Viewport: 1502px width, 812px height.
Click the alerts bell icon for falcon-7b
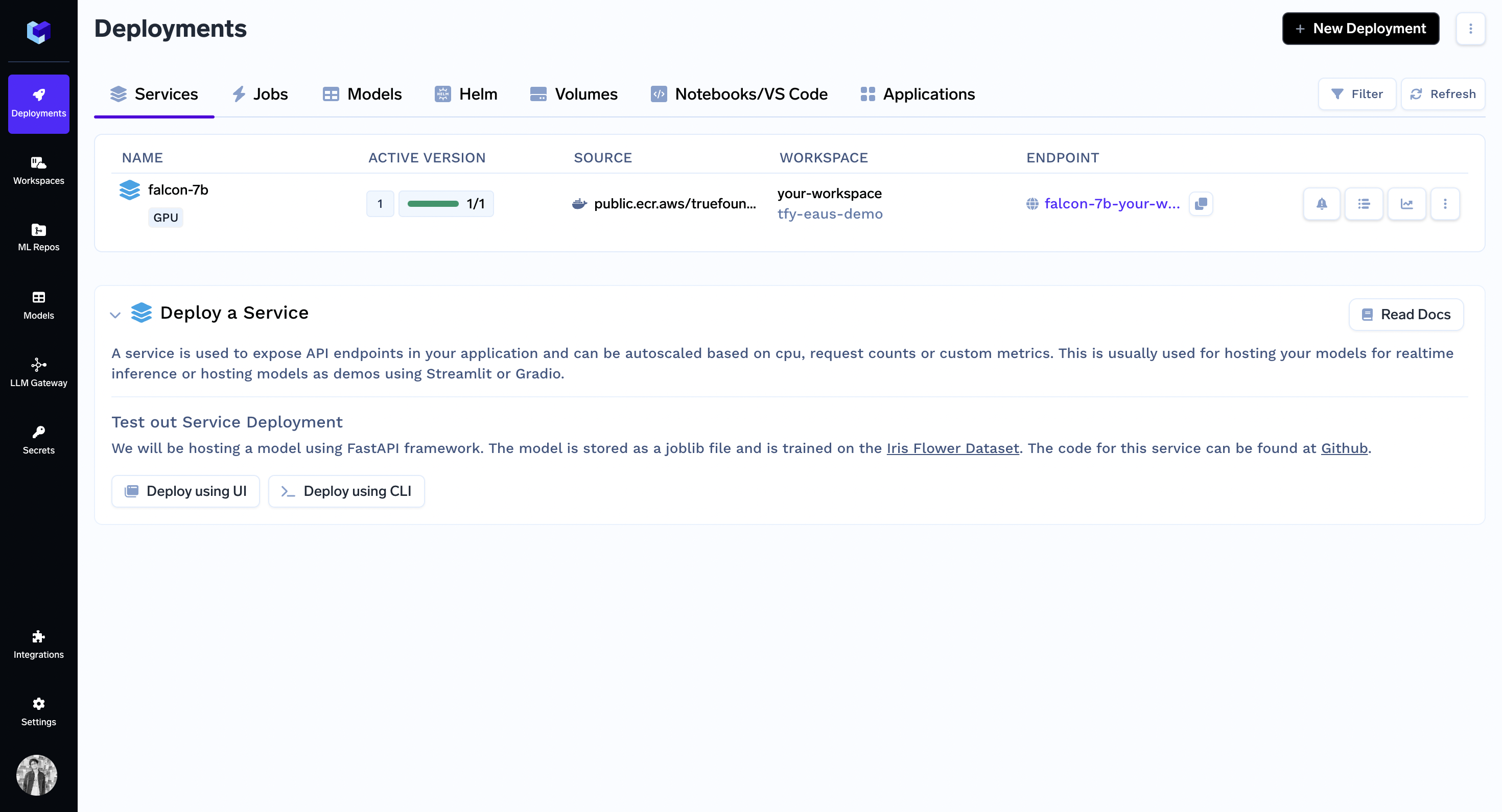[1321, 203]
